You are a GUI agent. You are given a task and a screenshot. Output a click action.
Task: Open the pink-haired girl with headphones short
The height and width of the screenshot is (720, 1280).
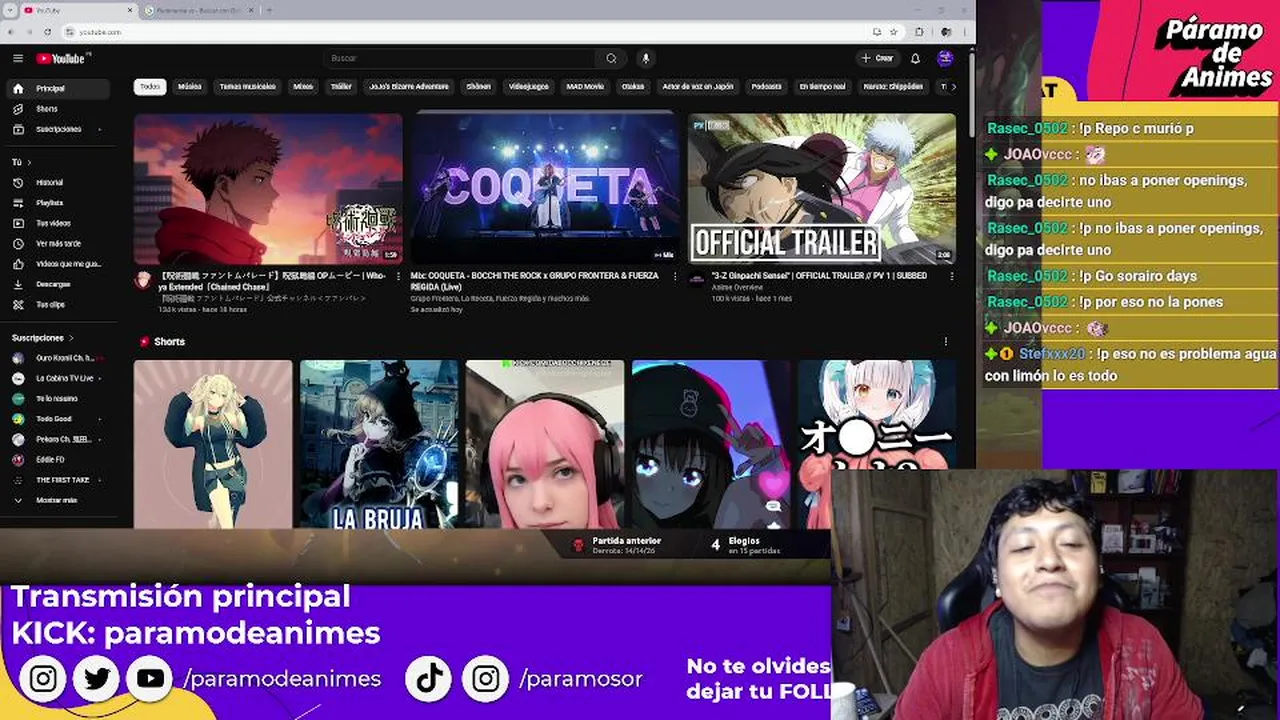(545, 444)
